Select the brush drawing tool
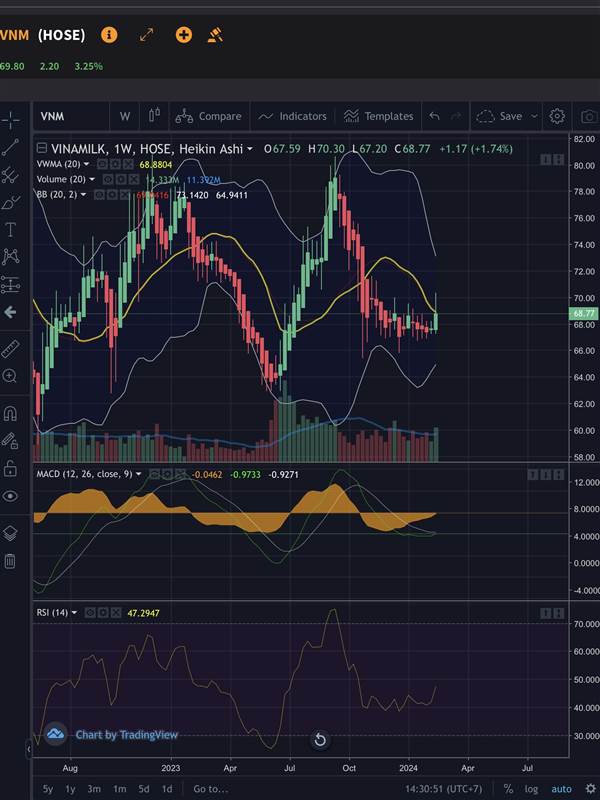The width and height of the screenshot is (600, 800). 10,203
